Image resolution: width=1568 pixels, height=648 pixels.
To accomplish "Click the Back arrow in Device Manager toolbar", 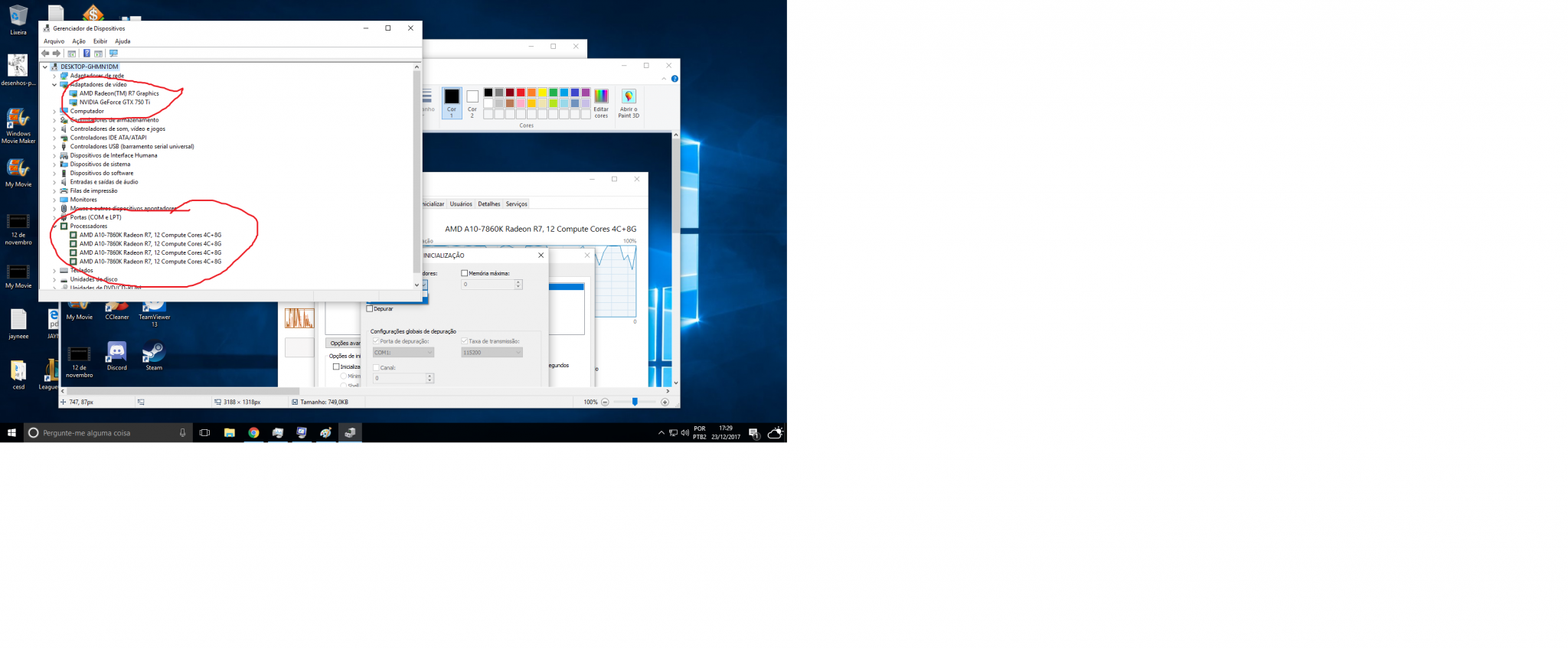I will pos(45,54).
